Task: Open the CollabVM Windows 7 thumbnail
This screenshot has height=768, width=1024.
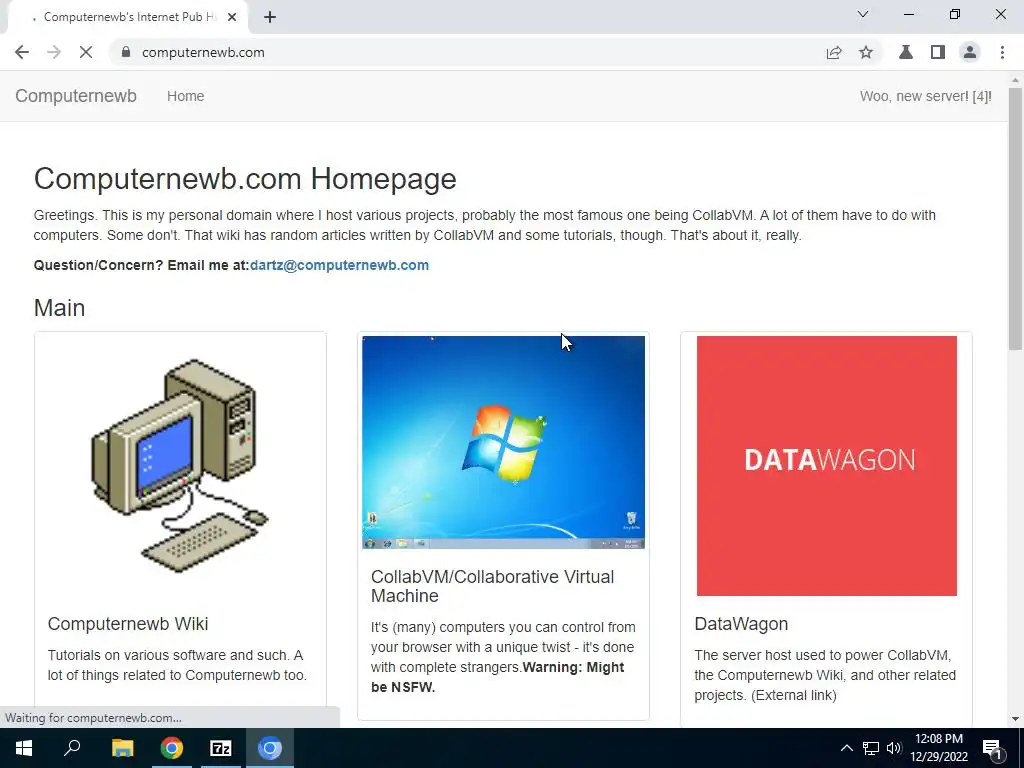Action: [x=504, y=442]
